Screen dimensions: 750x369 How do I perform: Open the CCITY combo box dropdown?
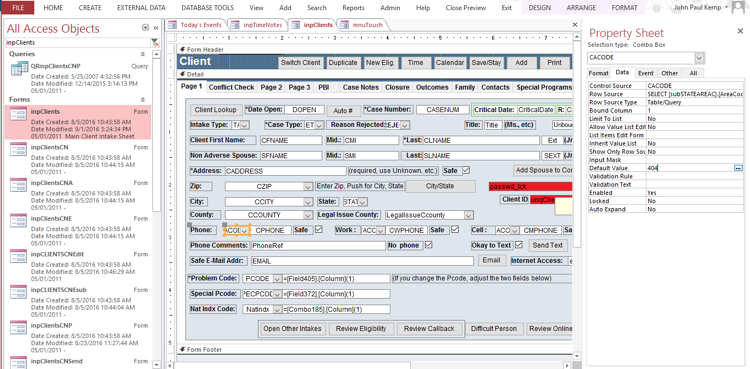point(308,202)
